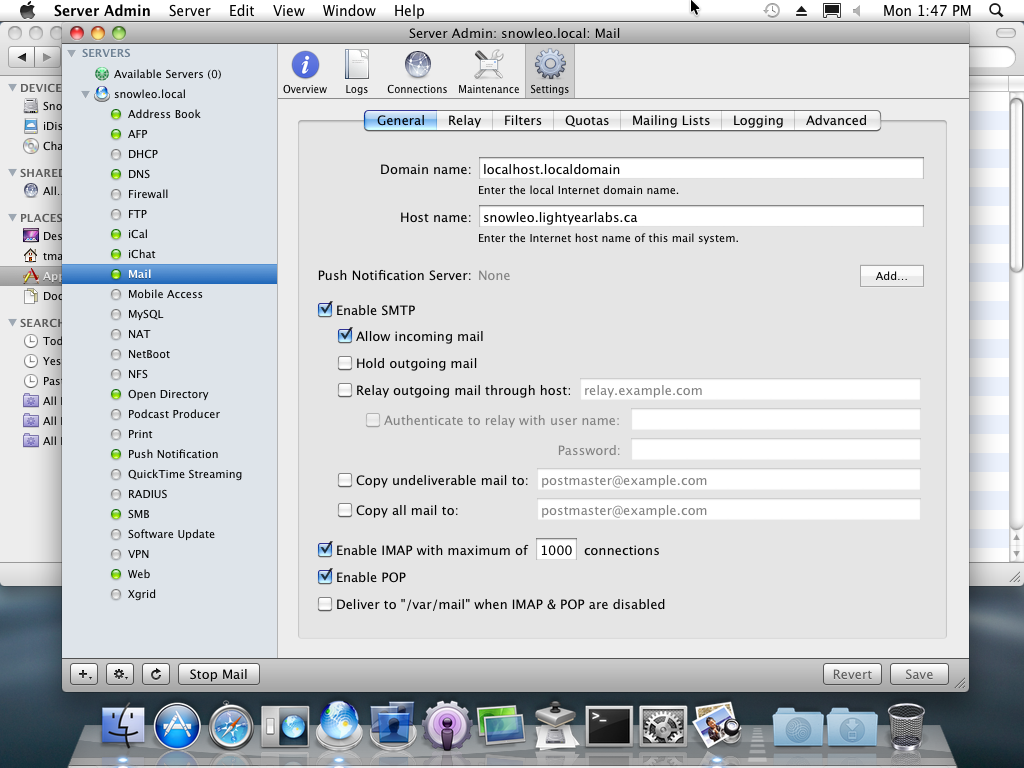Click the Domain name field

tap(701, 168)
